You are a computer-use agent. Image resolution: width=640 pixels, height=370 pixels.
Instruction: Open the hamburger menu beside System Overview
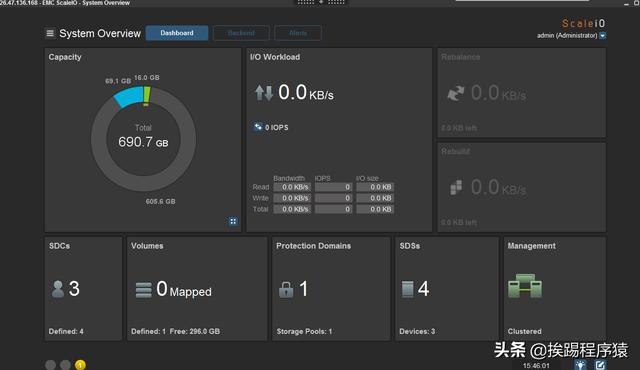(50, 33)
